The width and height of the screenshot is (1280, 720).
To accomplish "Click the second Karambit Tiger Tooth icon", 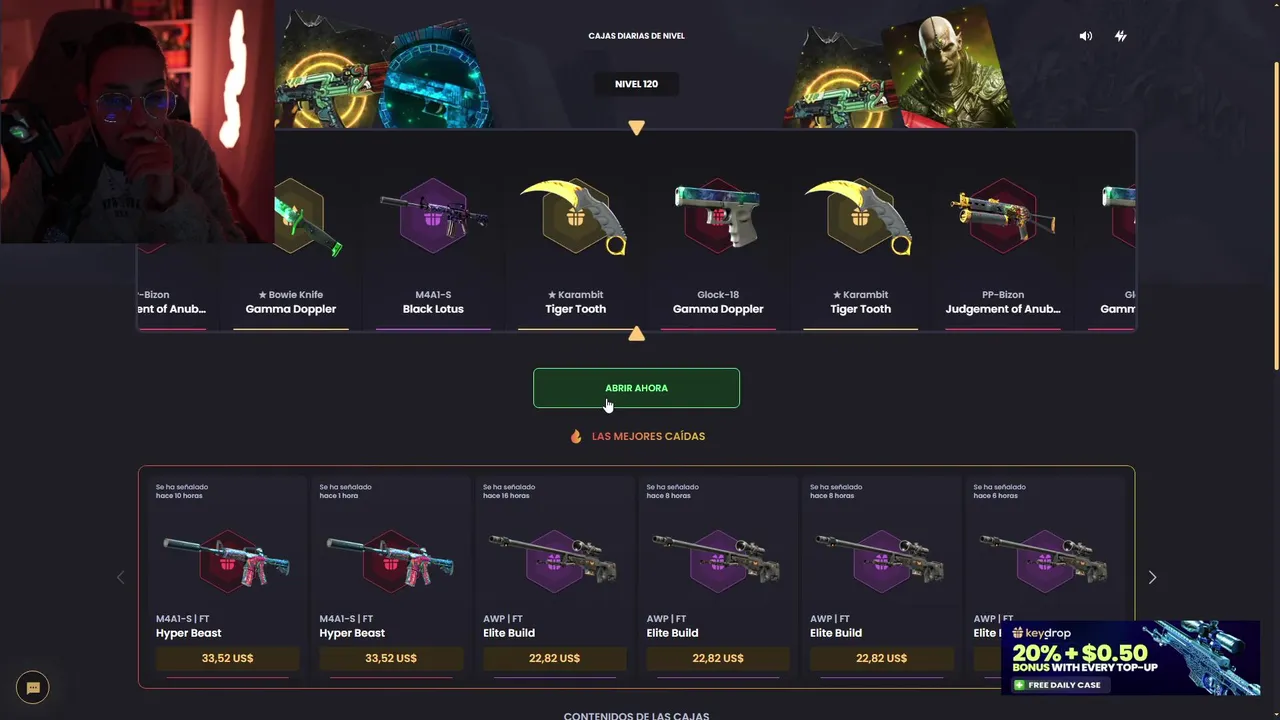I will click(x=860, y=216).
